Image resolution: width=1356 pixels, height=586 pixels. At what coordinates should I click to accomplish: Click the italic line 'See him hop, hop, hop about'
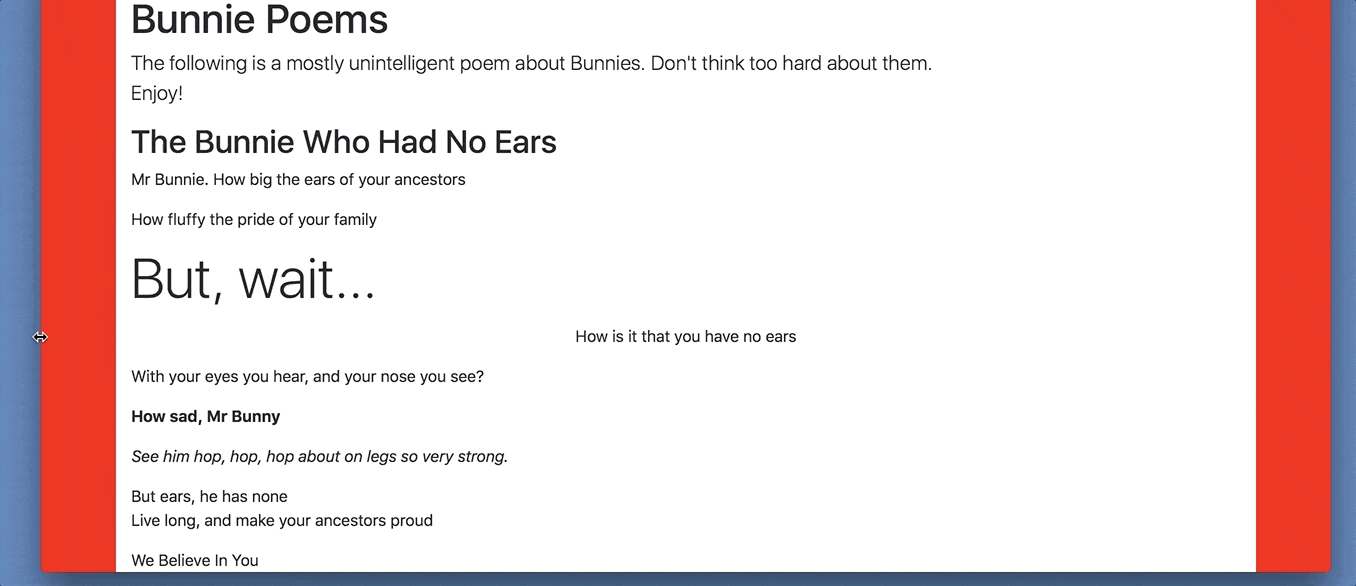point(320,457)
